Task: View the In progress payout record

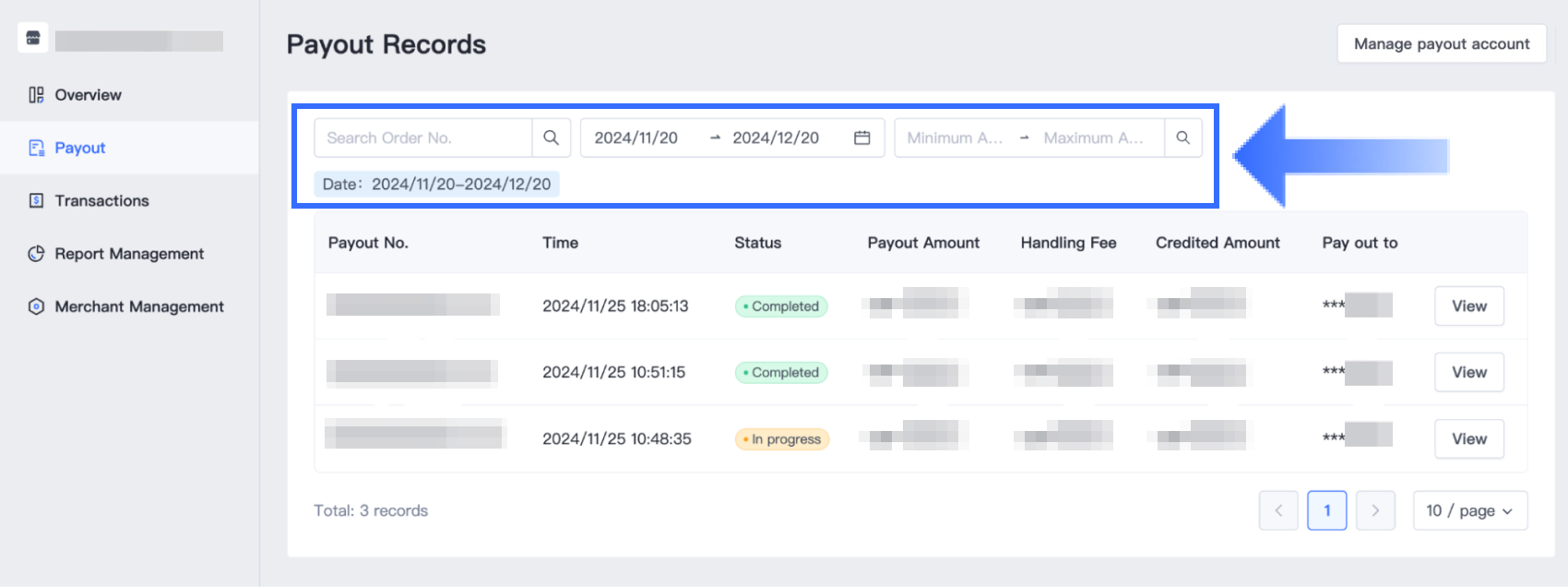Action: [x=1468, y=438]
